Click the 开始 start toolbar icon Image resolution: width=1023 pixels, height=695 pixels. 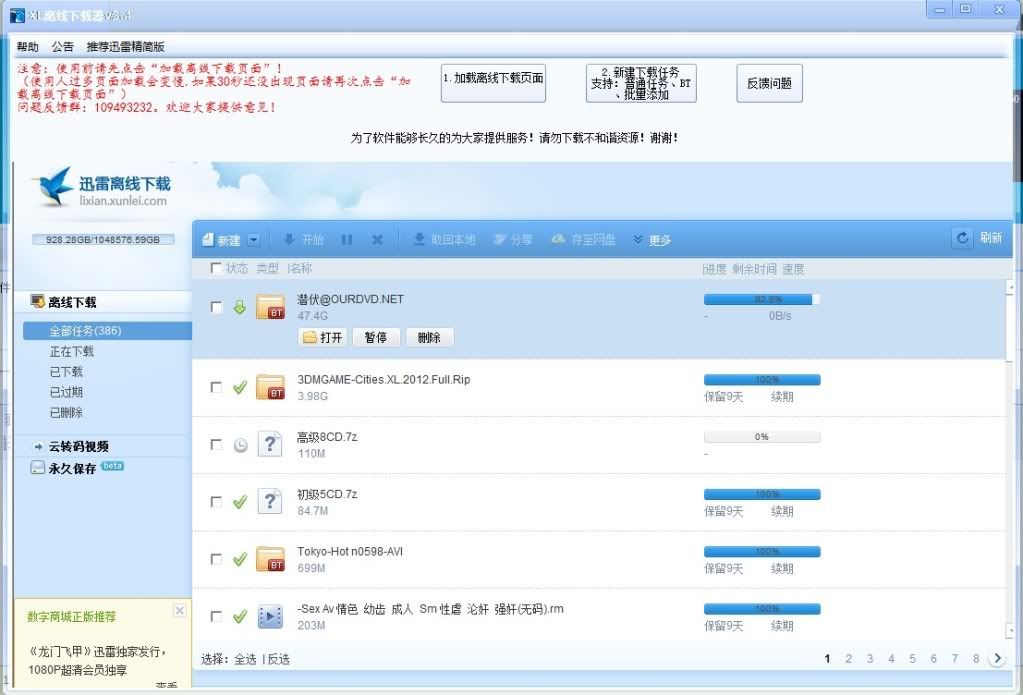click(303, 240)
